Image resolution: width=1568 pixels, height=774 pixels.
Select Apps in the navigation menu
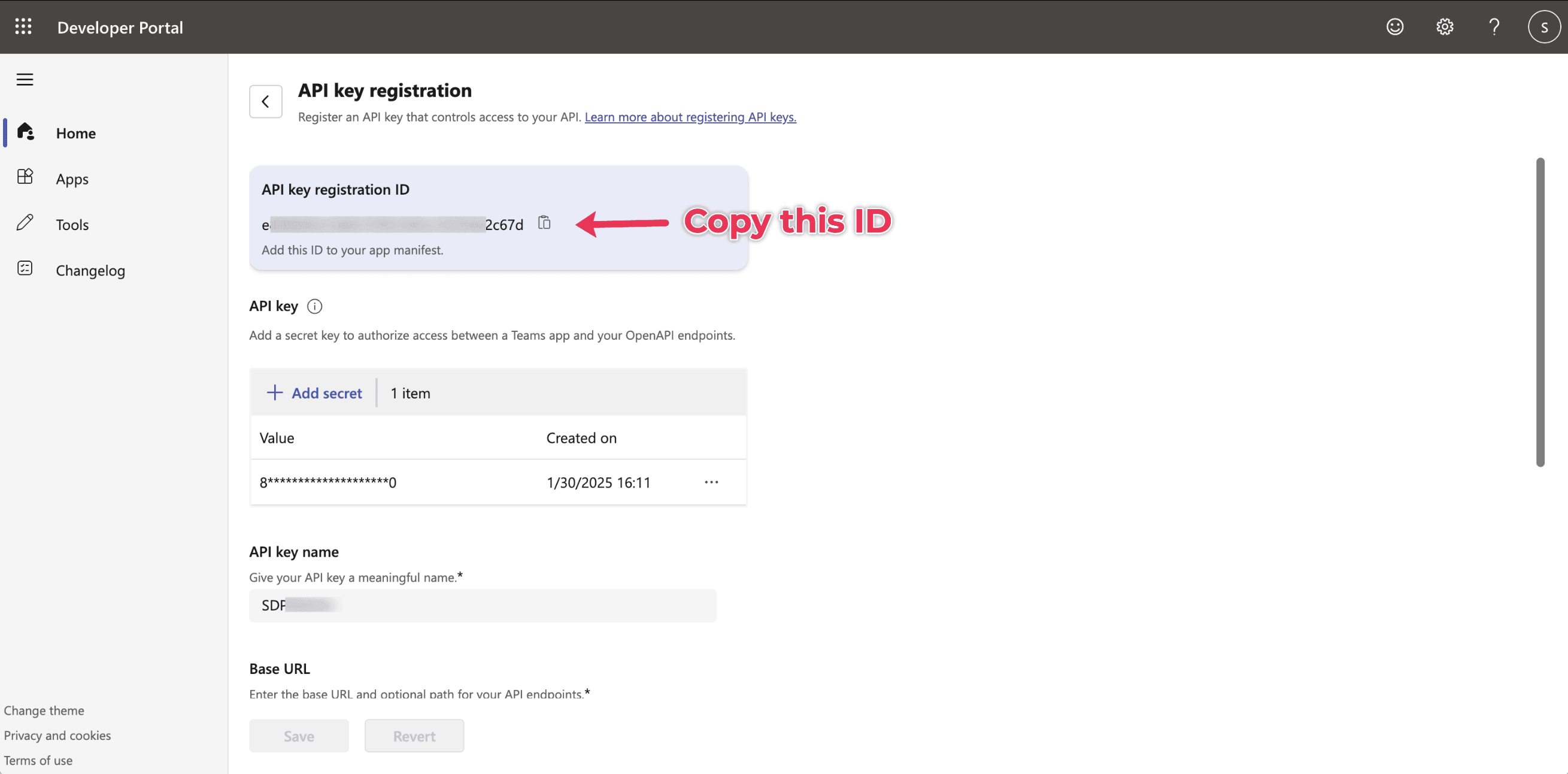coord(72,179)
